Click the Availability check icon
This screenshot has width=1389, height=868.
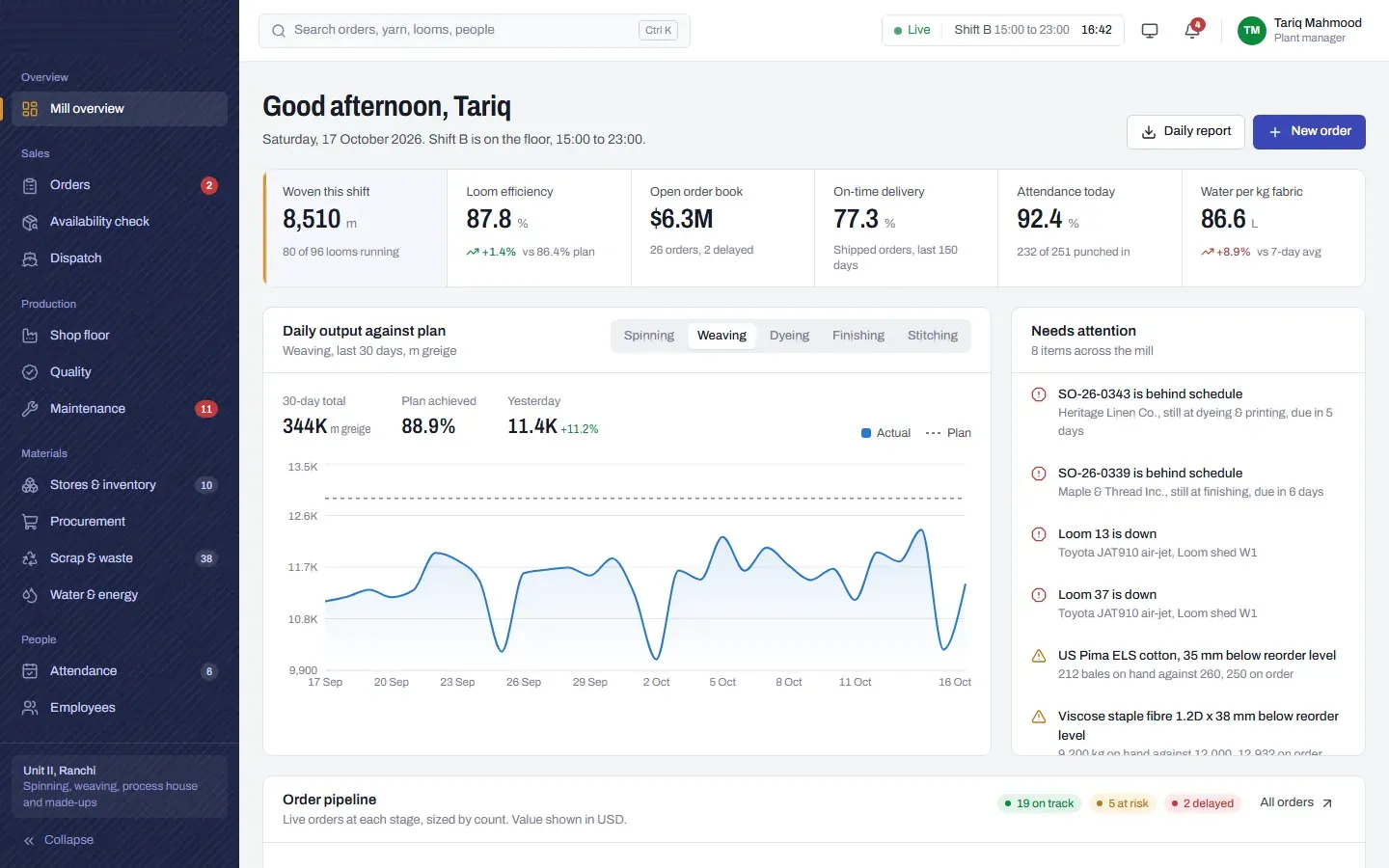click(30, 222)
